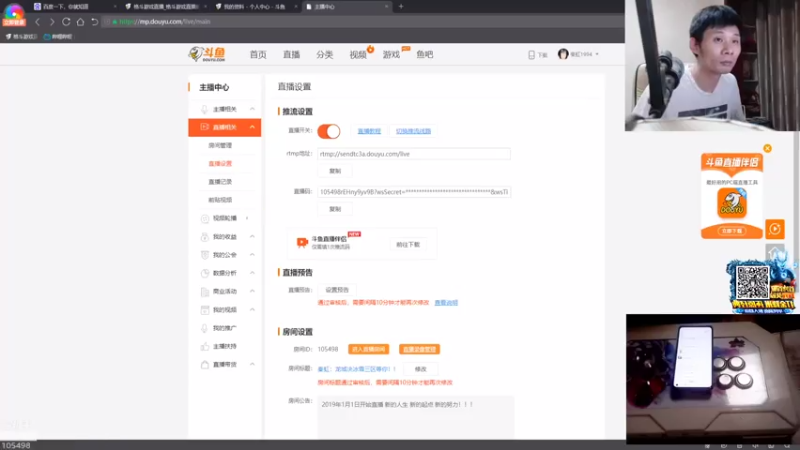Viewport: 800px width, 450px height.
Task: Select 前贴视频 in the sidebar submenu
Action: pos(220,200)
